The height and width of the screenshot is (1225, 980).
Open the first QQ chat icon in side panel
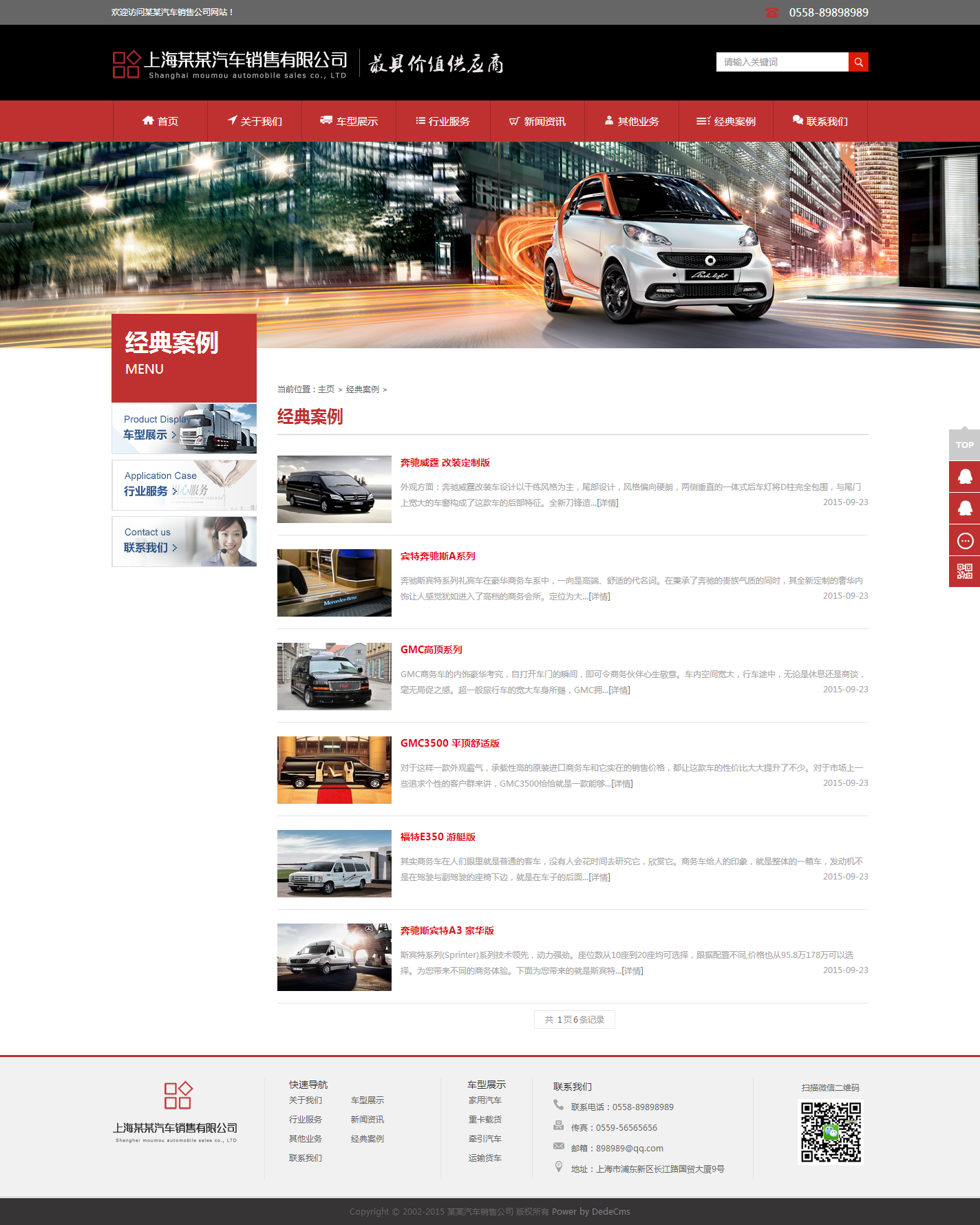(x=964, y=476)
